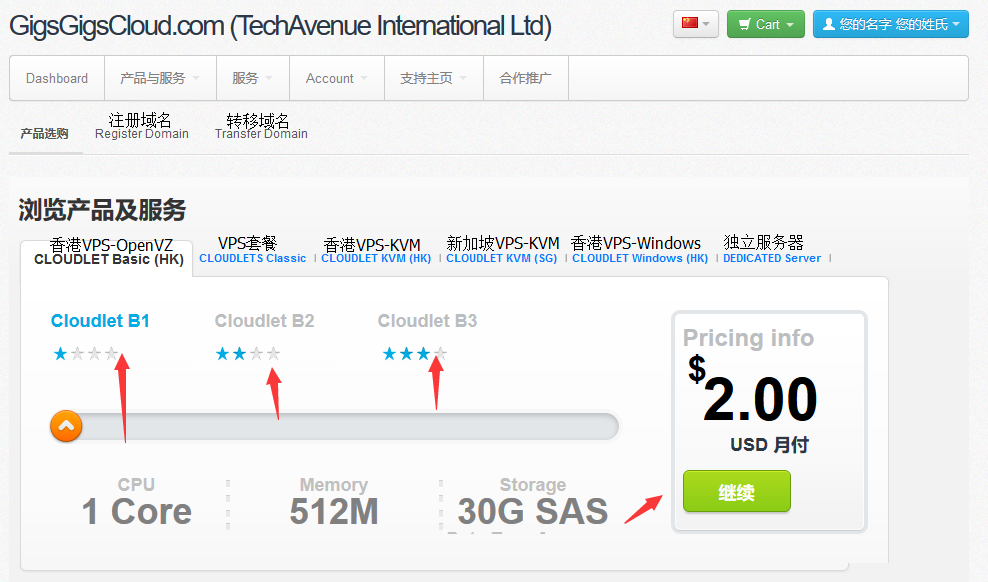The width and height of the screenshot is (988, 582).
Task: Choose the Cloudlet B2 plan
Action: click(264, 321)
